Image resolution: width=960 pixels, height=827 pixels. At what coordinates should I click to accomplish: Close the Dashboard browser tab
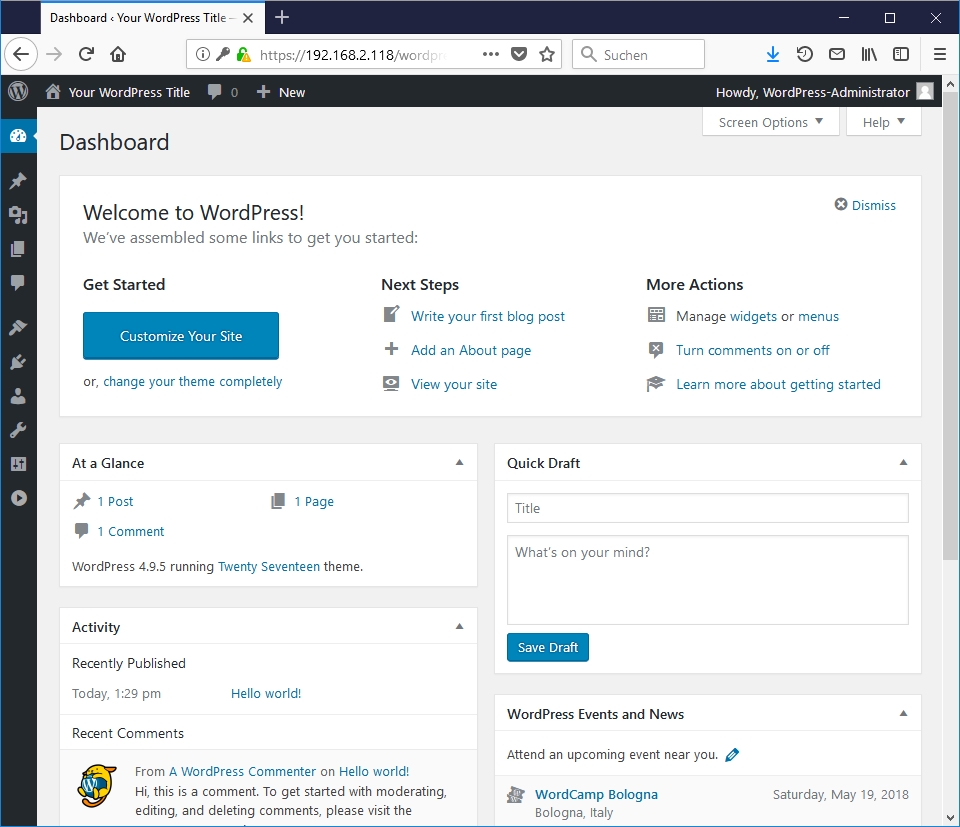248,18
